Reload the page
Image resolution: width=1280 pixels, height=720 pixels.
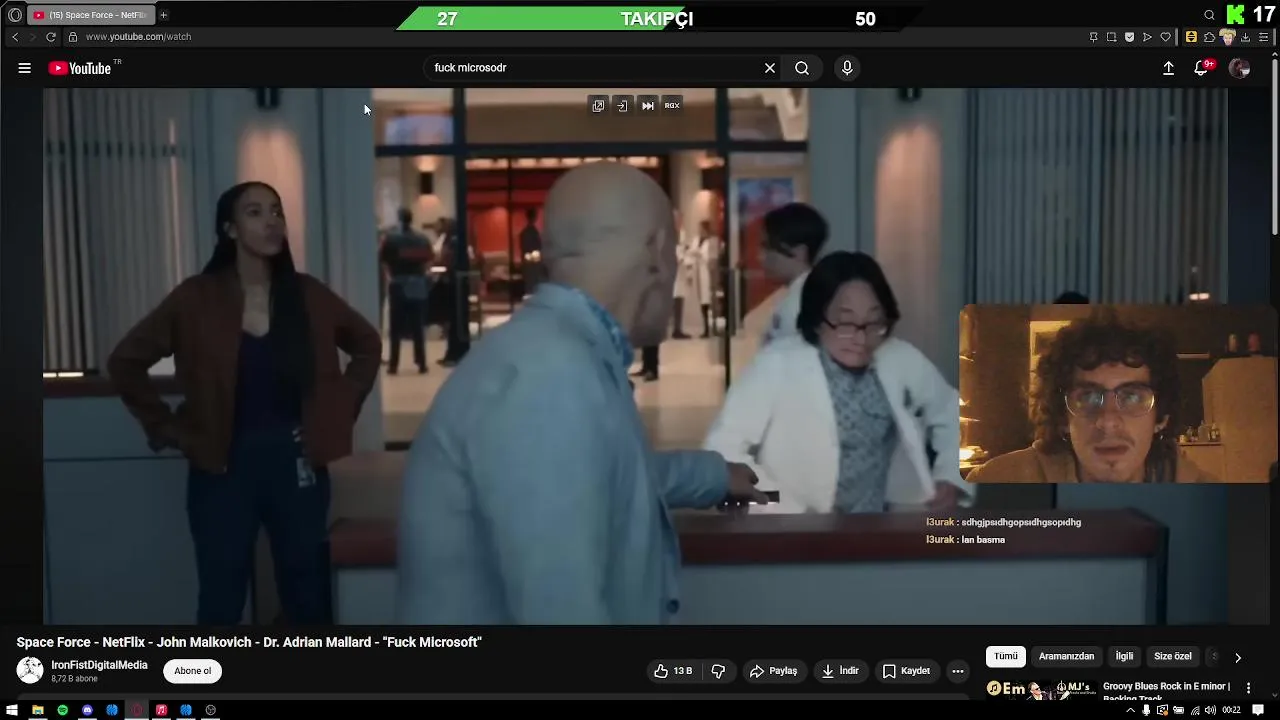[51, 37]
